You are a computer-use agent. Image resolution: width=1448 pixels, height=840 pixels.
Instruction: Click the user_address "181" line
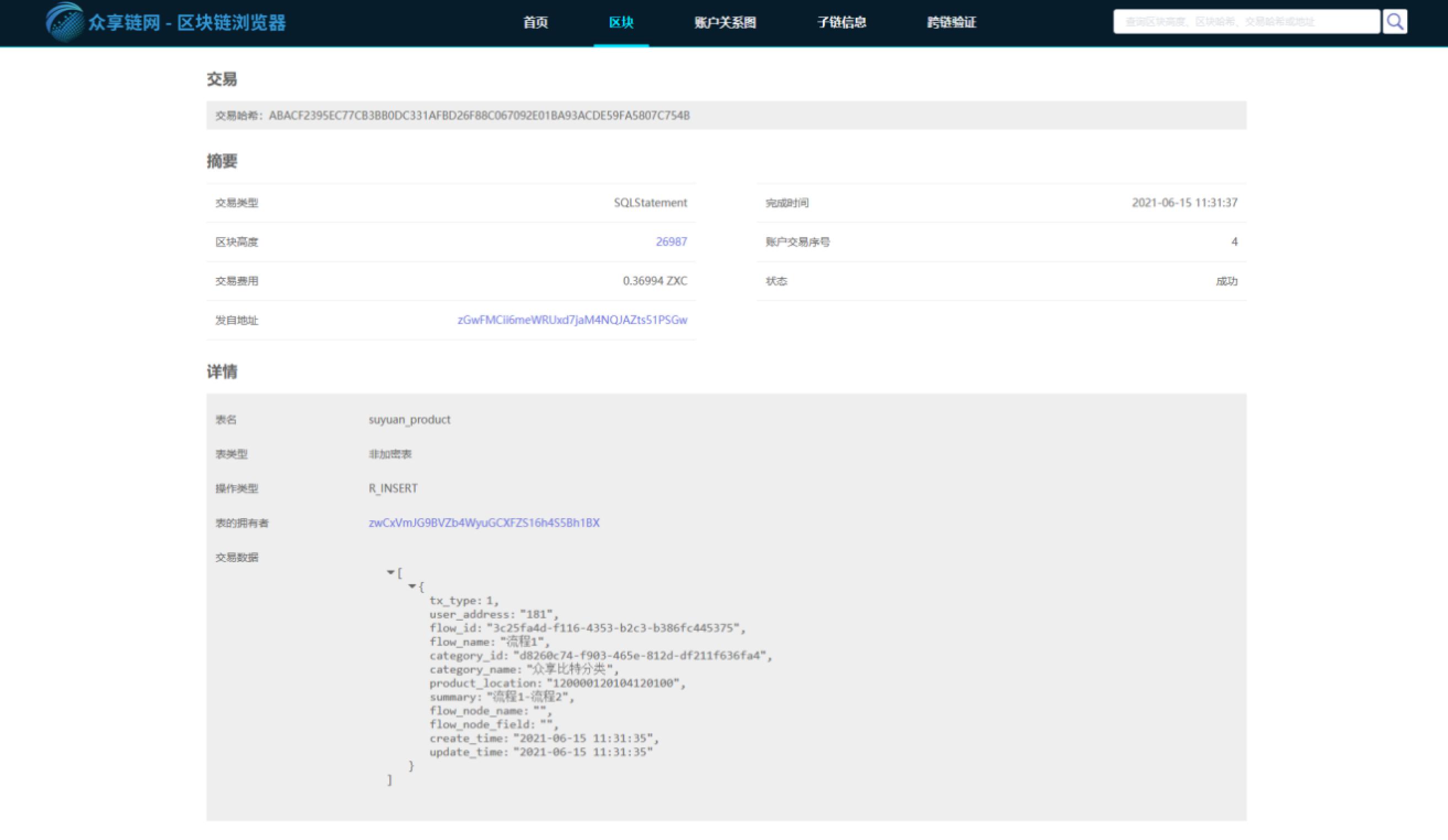(494, 614)
